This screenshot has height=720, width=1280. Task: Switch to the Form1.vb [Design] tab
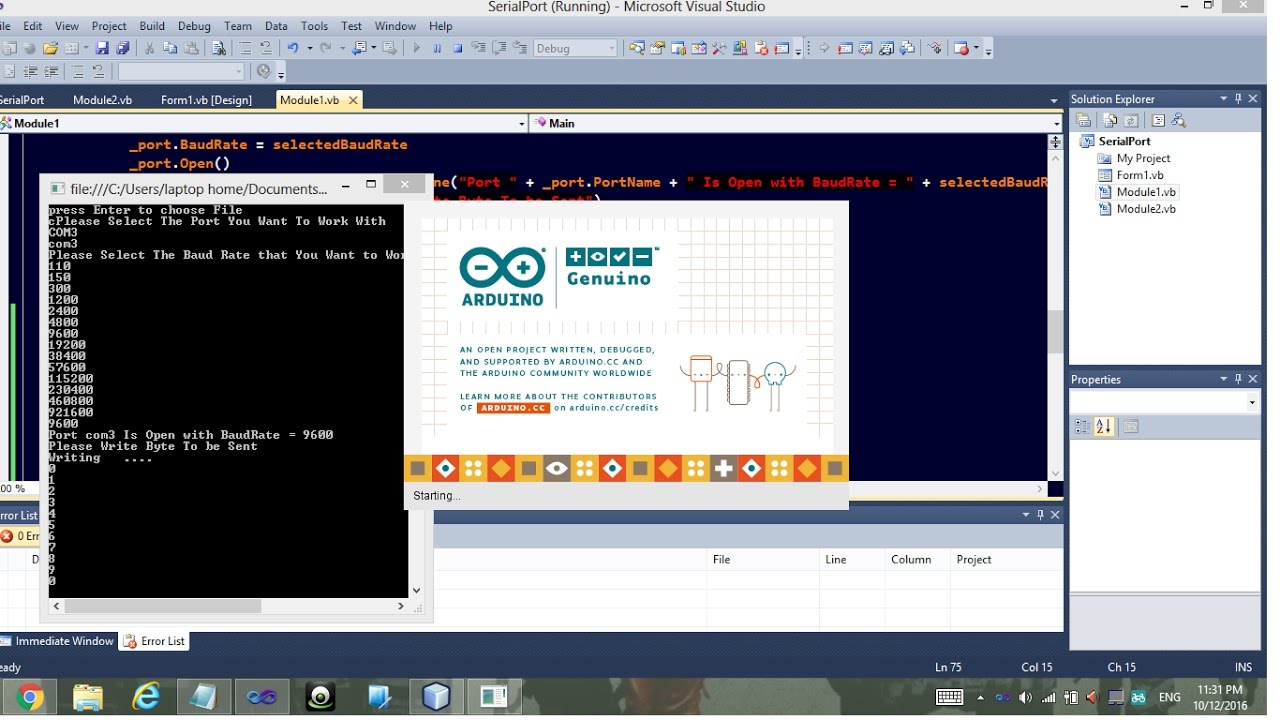(206, 100)
